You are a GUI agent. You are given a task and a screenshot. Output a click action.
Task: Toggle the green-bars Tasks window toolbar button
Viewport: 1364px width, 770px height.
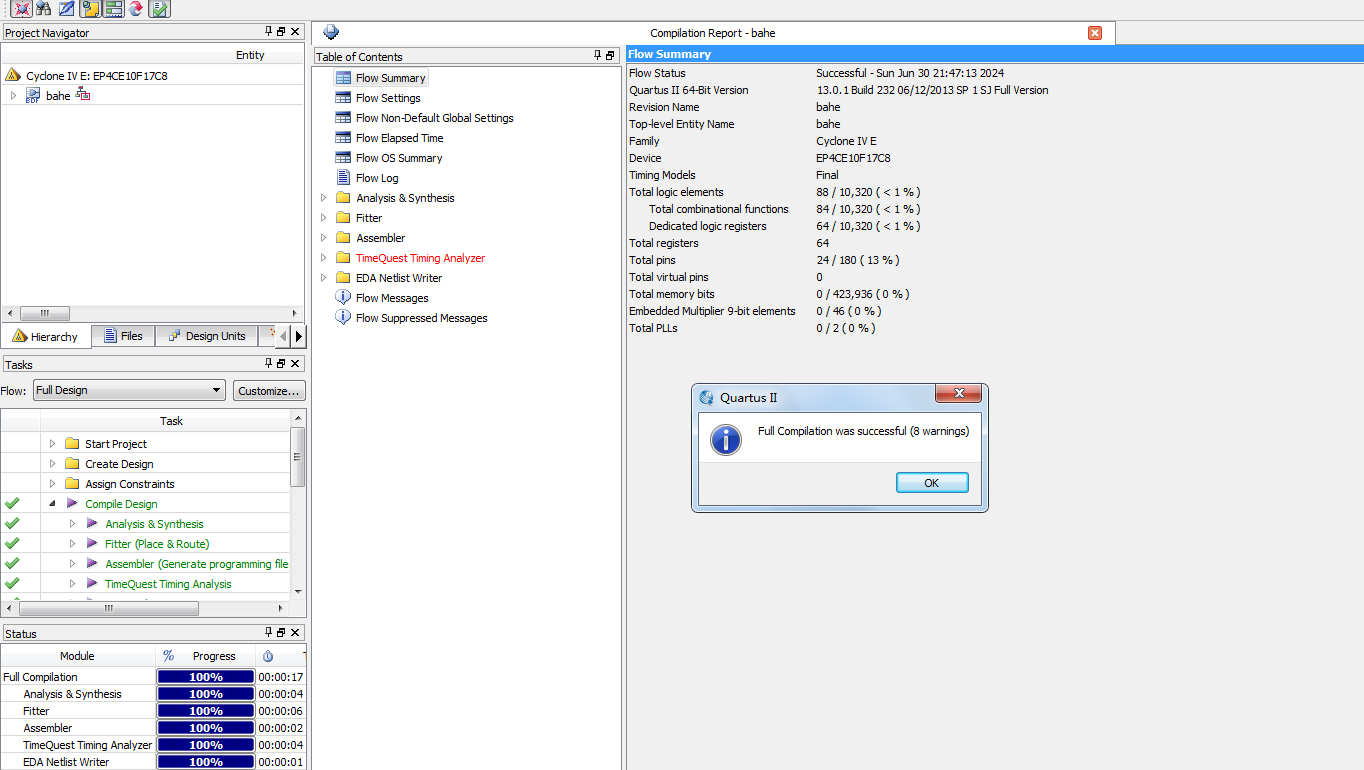[113, 9]
